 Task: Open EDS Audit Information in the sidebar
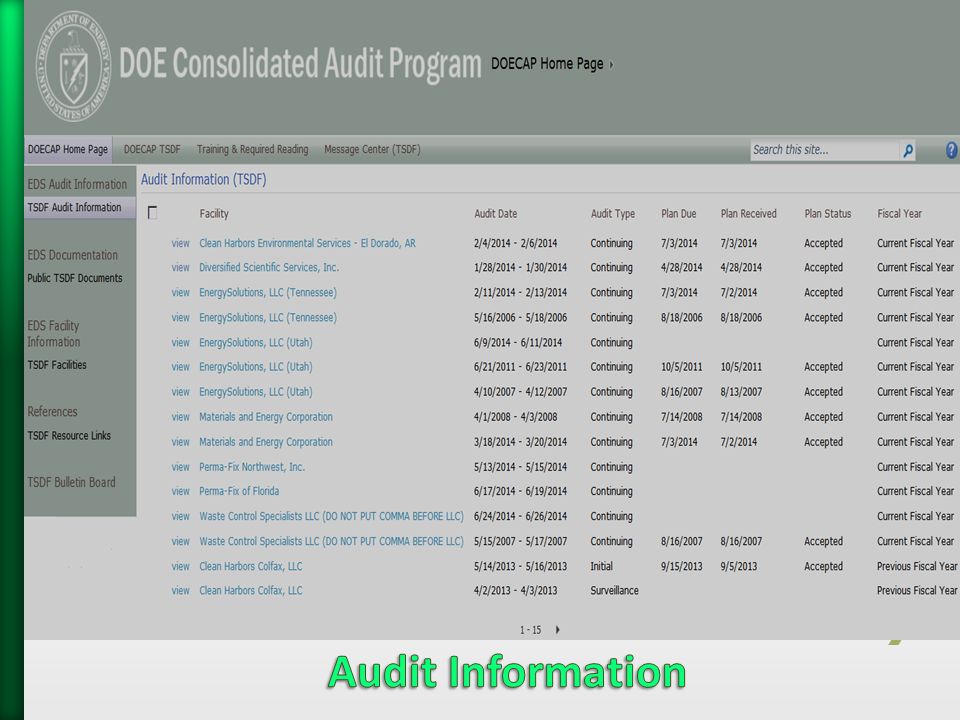(77, 184)
